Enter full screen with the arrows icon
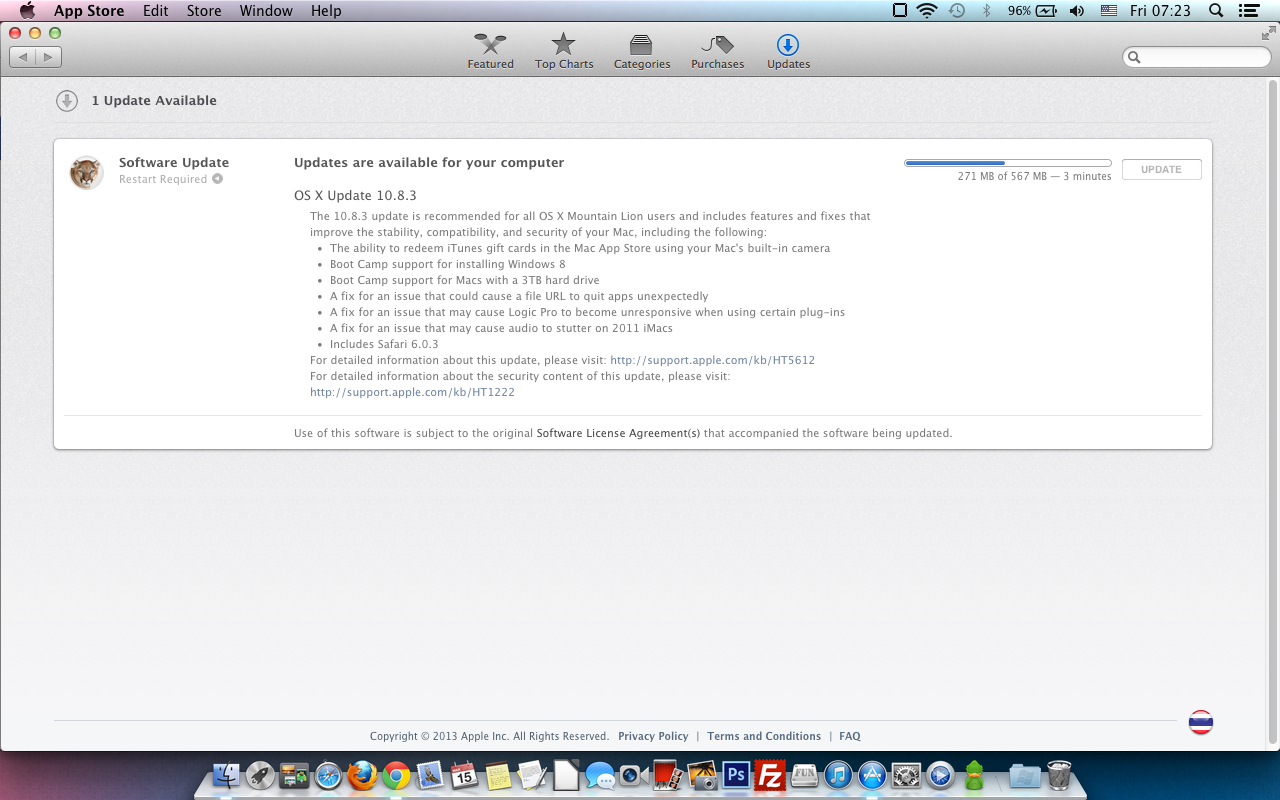The width and height of the screenshot is (1280, 800). point(1268,33)
